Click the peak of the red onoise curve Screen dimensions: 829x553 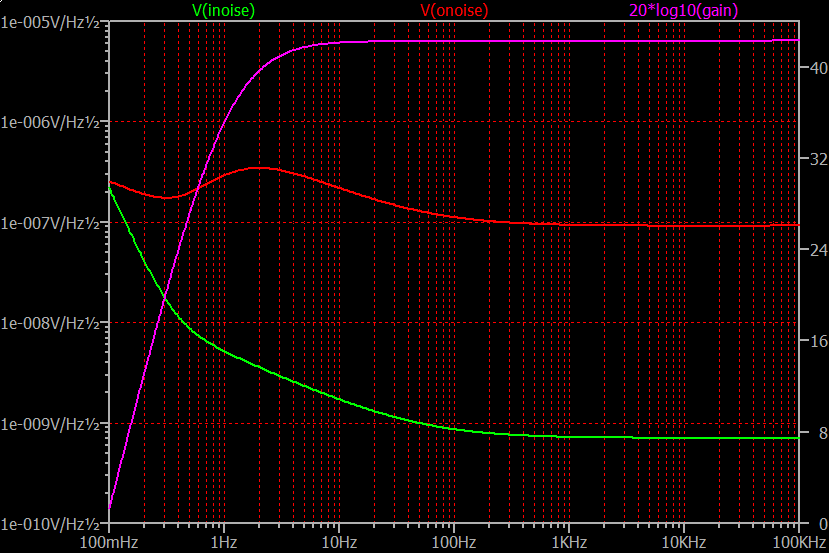pyautogui.click(x=257, y=168)
